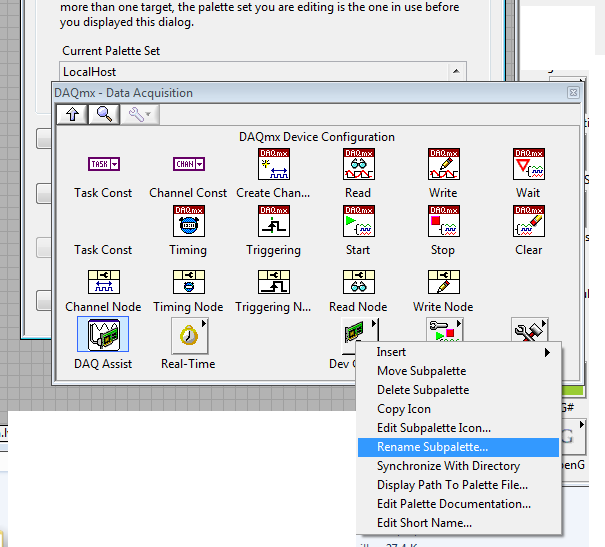The image size is (605, 547).
Task: Choose Edit Short Name...
Action: tap(458, 523)
